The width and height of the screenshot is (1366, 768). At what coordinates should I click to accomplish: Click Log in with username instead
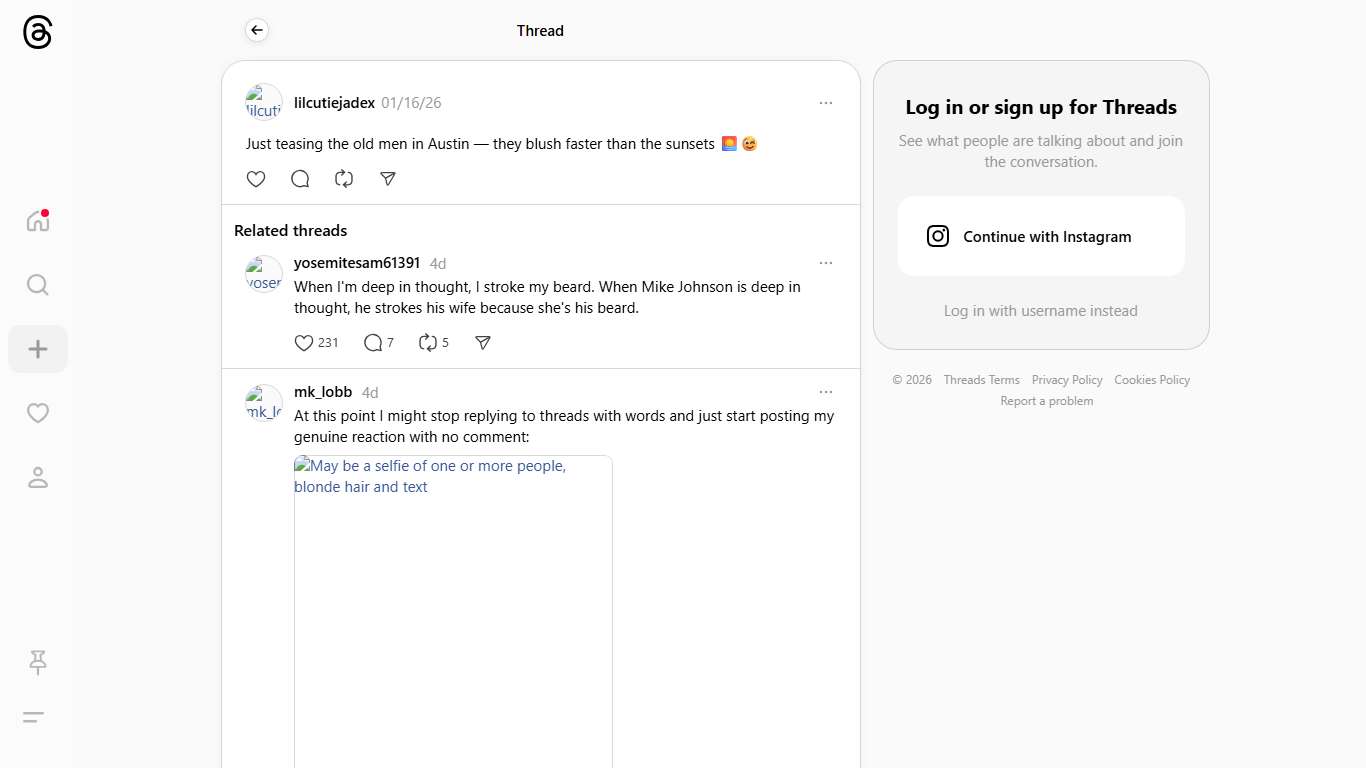pos(1040,311)
